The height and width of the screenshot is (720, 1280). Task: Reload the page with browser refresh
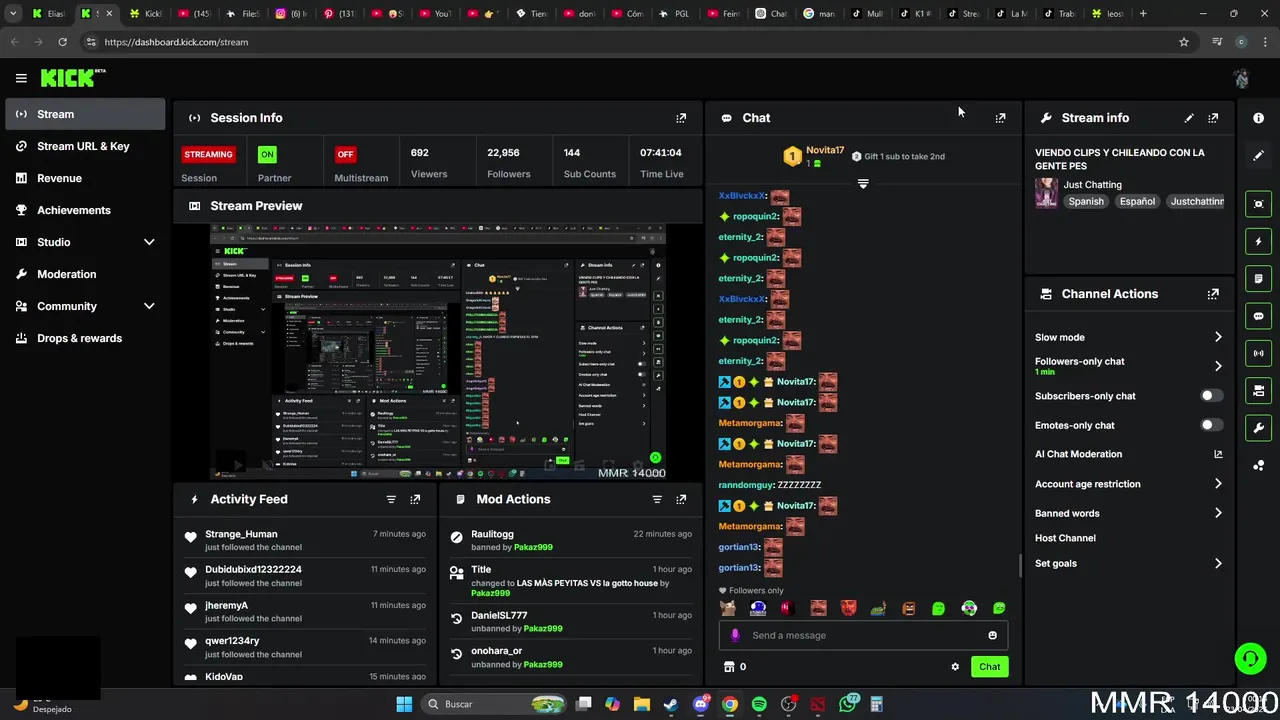(x=62, y=42)
